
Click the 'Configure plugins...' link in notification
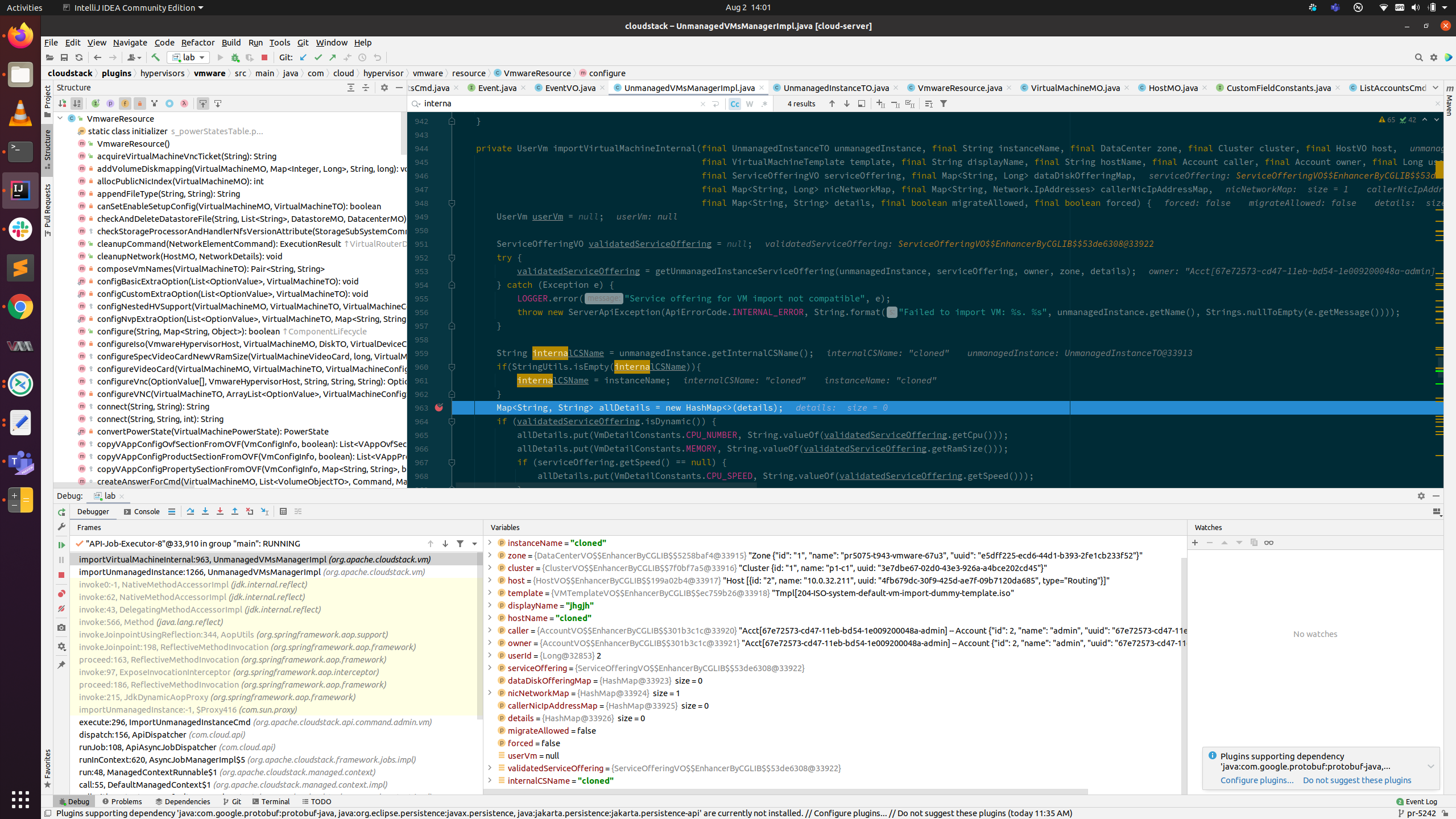point(1256,780)
